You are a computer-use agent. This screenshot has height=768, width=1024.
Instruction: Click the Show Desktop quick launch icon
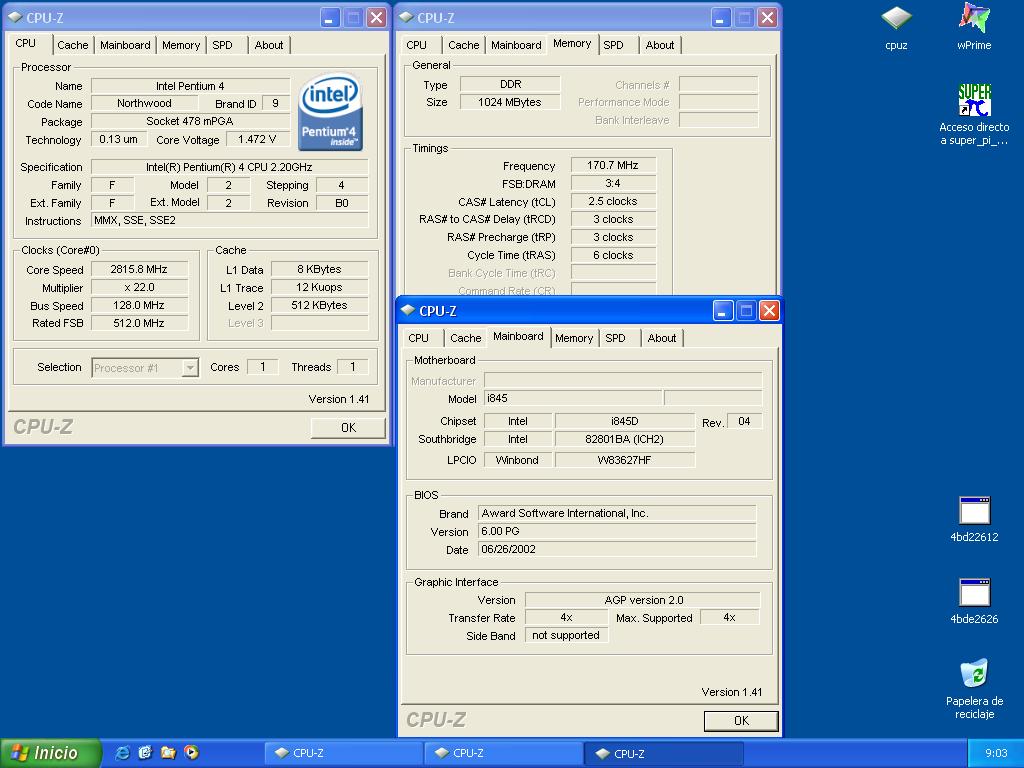(145, 753)
